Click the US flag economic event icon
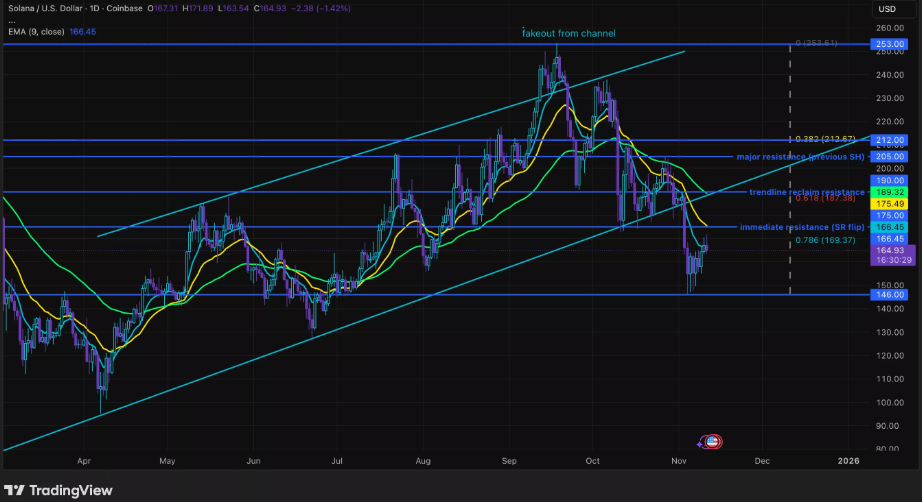Viewport: 922px width, 502px height. tap(711, 441)
